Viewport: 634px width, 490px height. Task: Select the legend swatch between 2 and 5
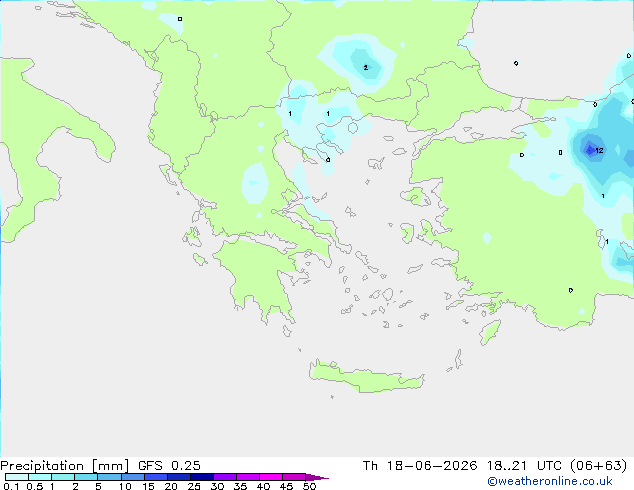click(x=86, y=477)
